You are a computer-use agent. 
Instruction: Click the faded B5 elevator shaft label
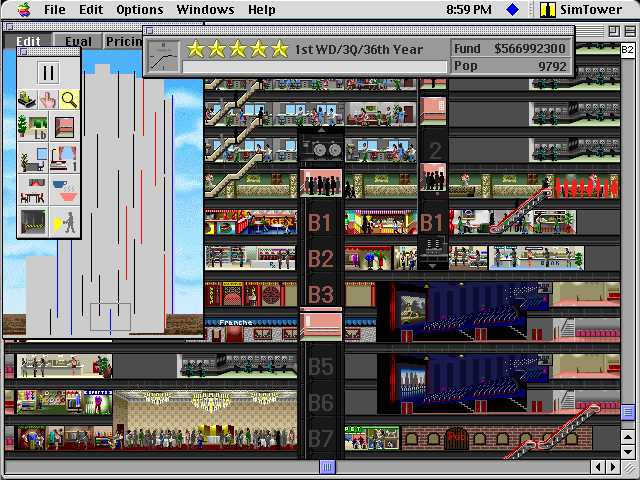click(320, 367)
